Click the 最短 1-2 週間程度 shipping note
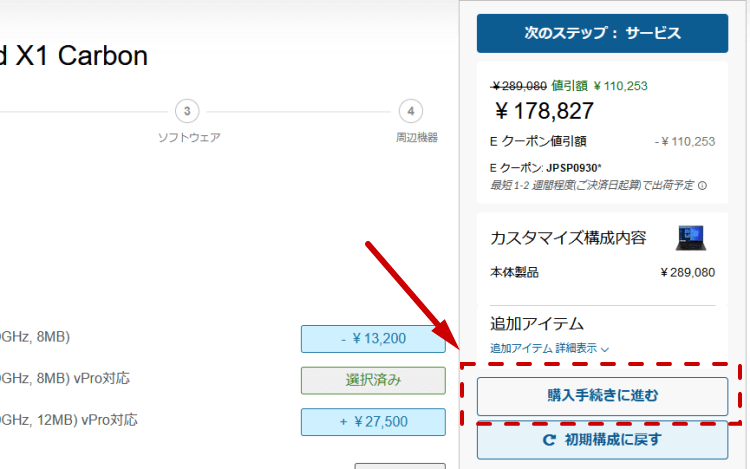The image size is (750, 469). point(592,185)
